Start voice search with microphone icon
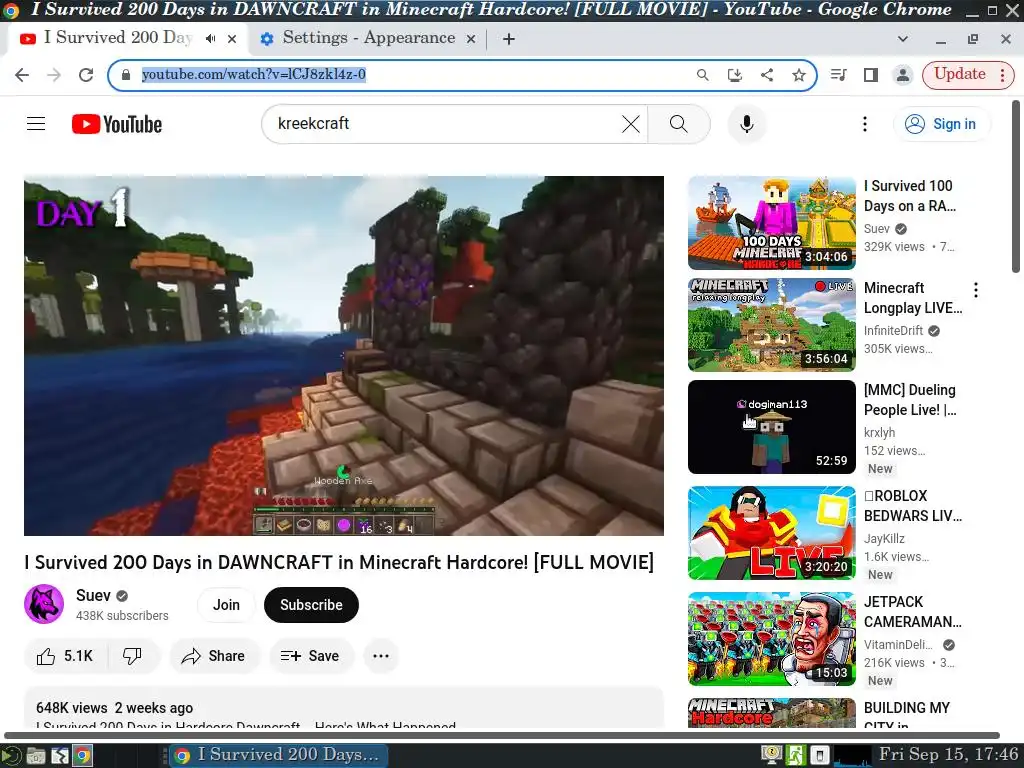 tap(746, 124)
